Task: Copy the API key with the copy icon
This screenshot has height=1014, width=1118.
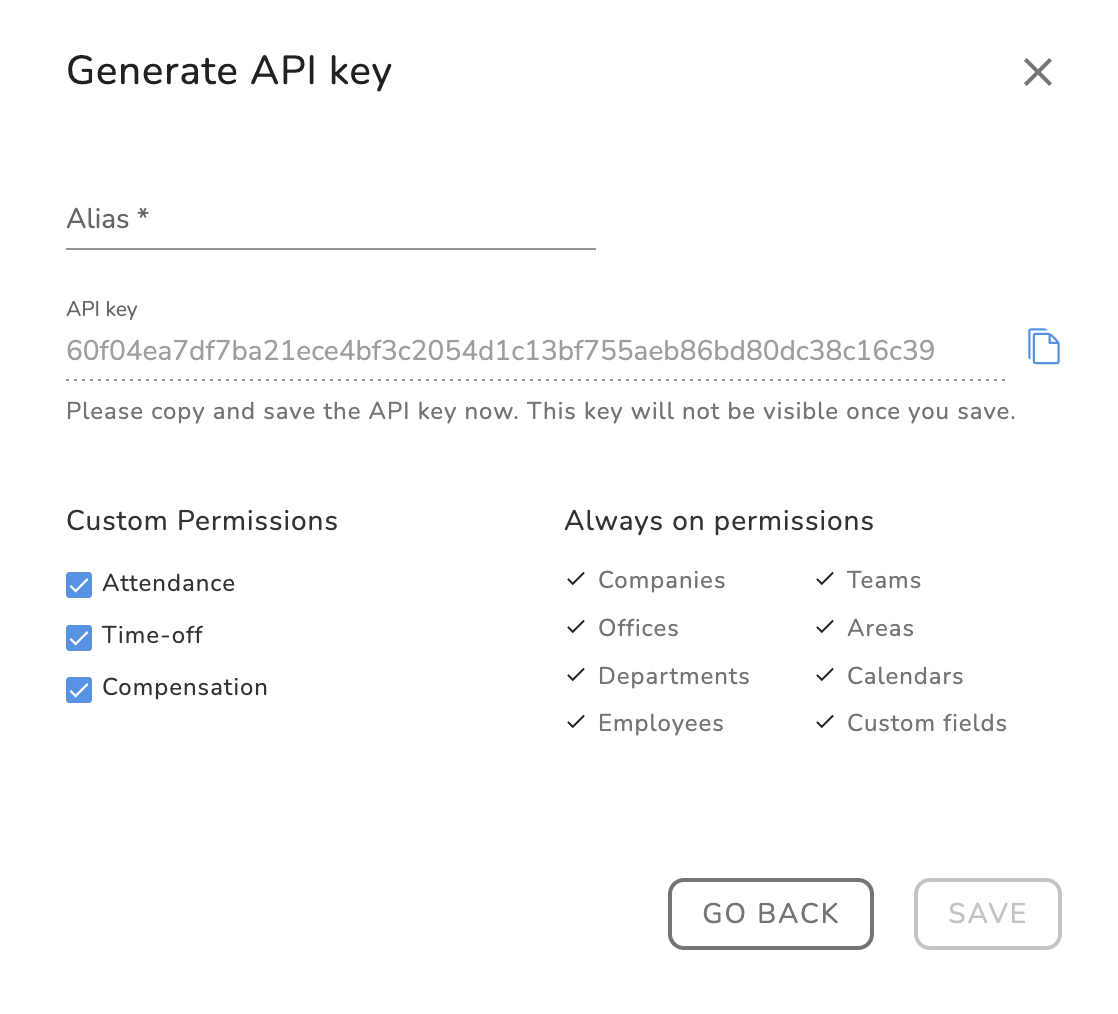Action: (1043, 347)
